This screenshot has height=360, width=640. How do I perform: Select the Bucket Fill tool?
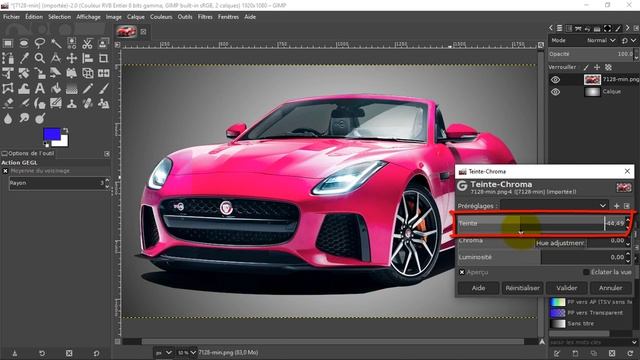56,89
